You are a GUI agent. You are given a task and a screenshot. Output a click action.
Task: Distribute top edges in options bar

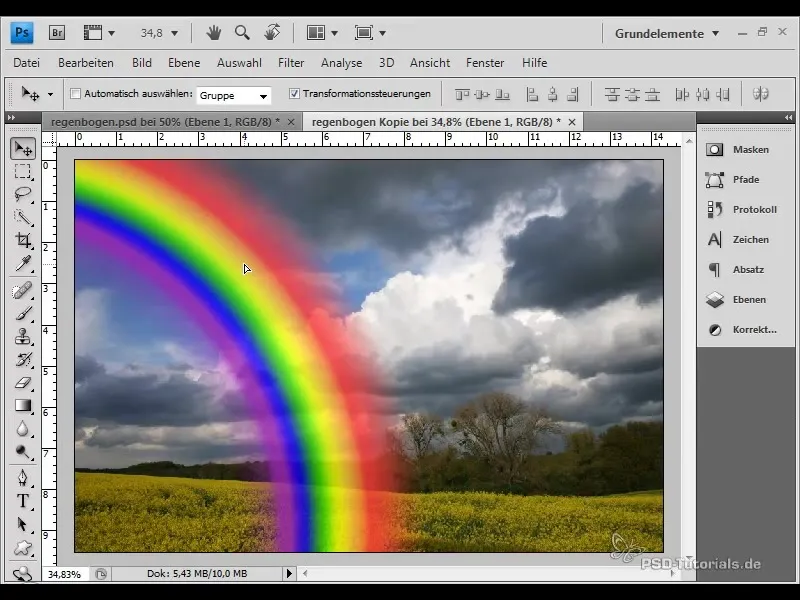coord(612,94)
